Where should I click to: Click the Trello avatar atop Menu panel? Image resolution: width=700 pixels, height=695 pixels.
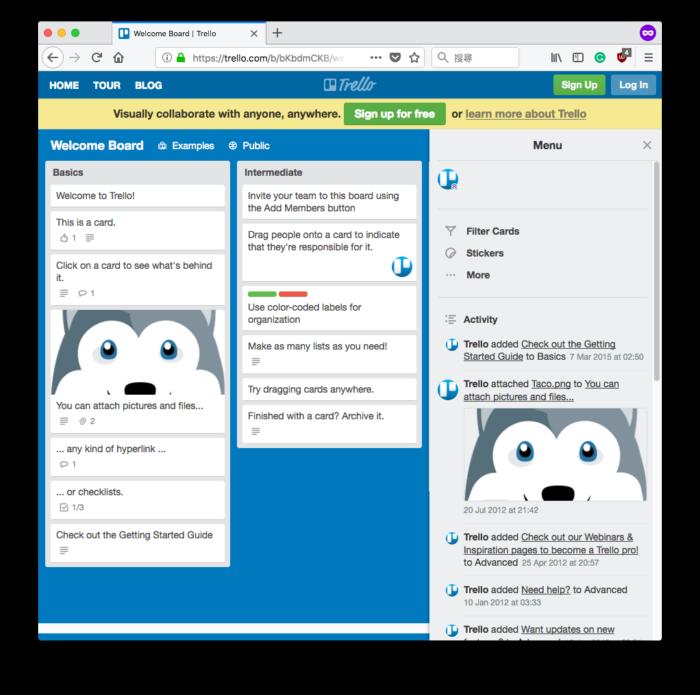[x=448, y=179]
